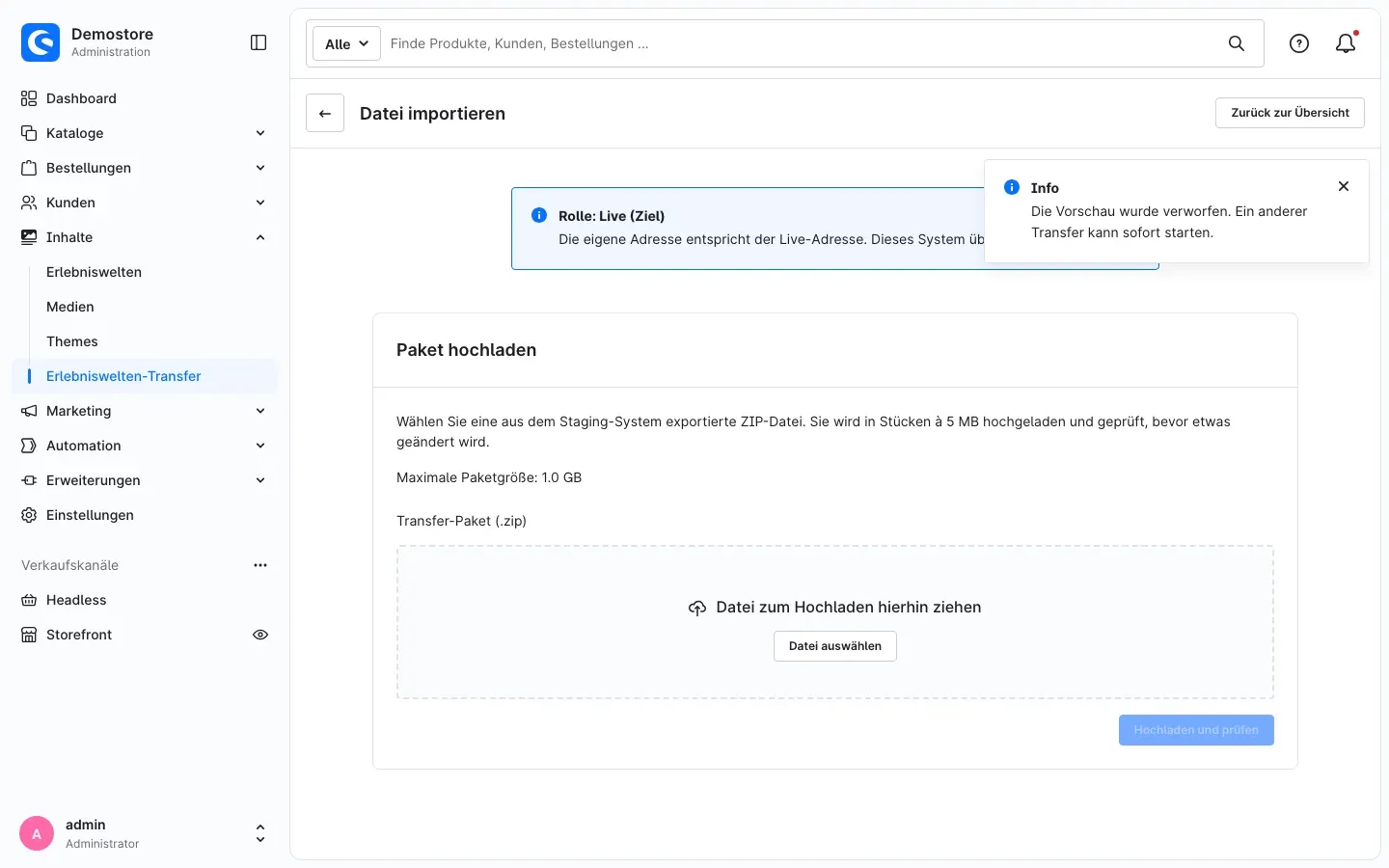Image resolution: width=1389 pixels, height=868 pixels.
Task: Expand the Kataloge menu chevron
Action: [x=260, y=133]
